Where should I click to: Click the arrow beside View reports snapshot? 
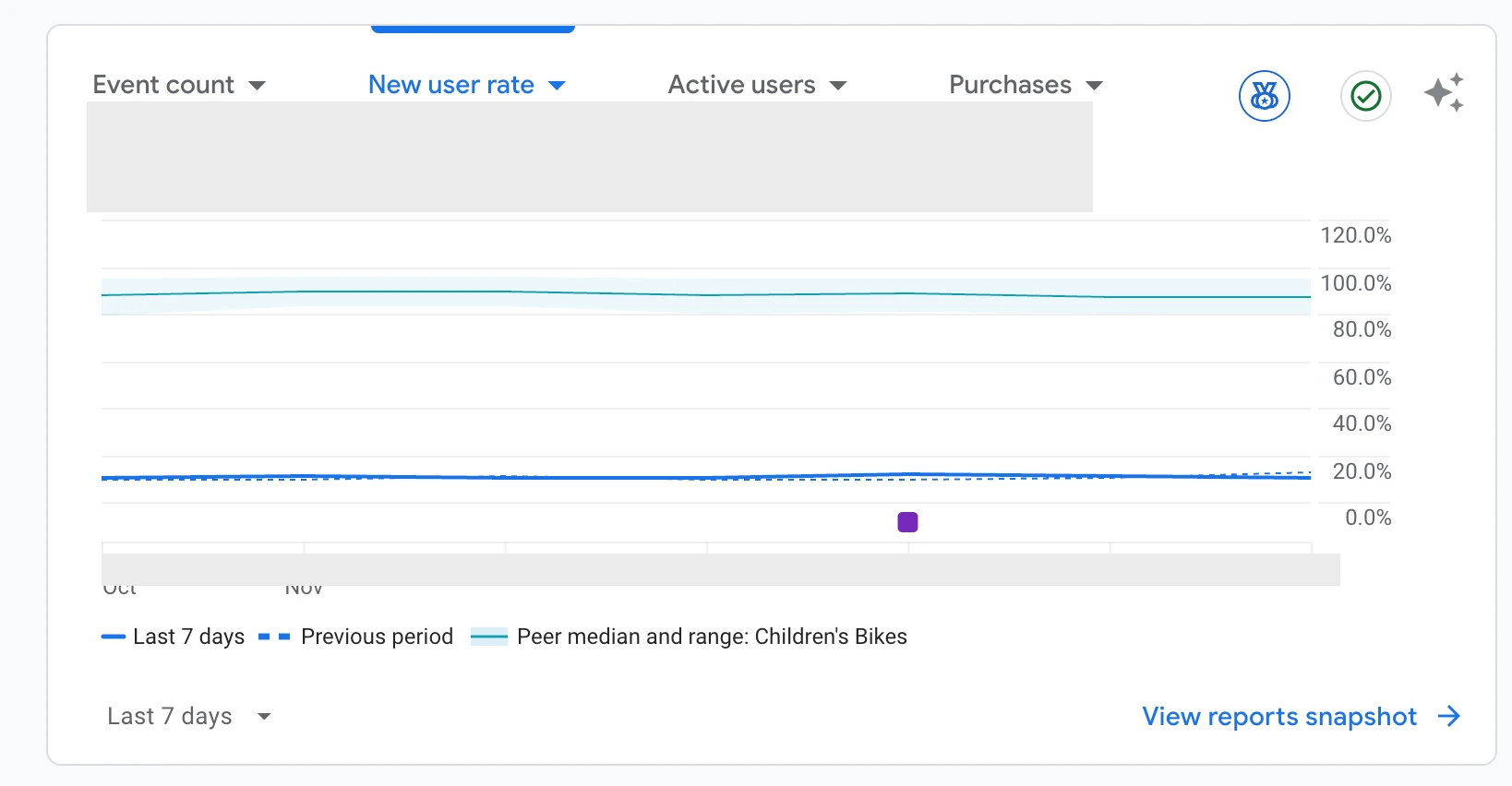(1449, 717)
